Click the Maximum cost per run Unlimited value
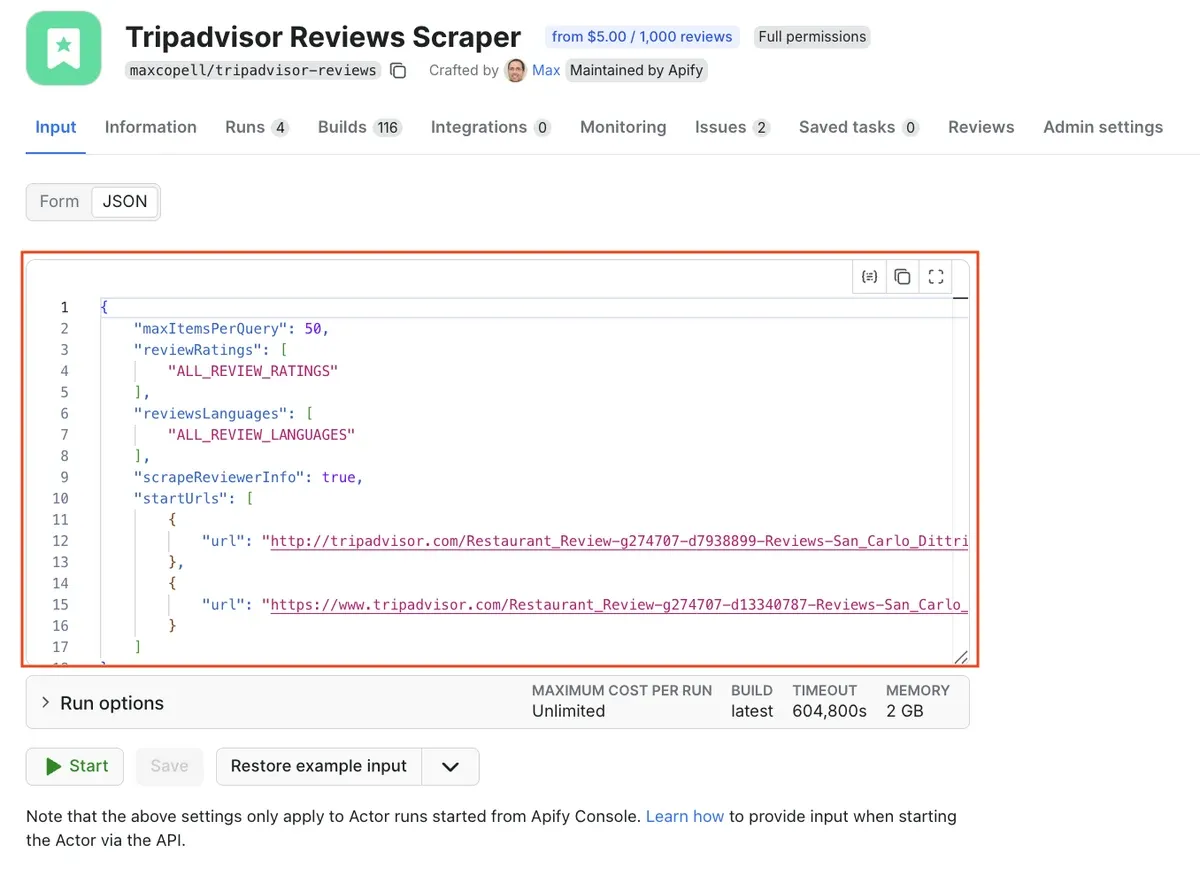The width and height of the screenshot is (1200, 883). pyautogui.click(x=568, y=711)
